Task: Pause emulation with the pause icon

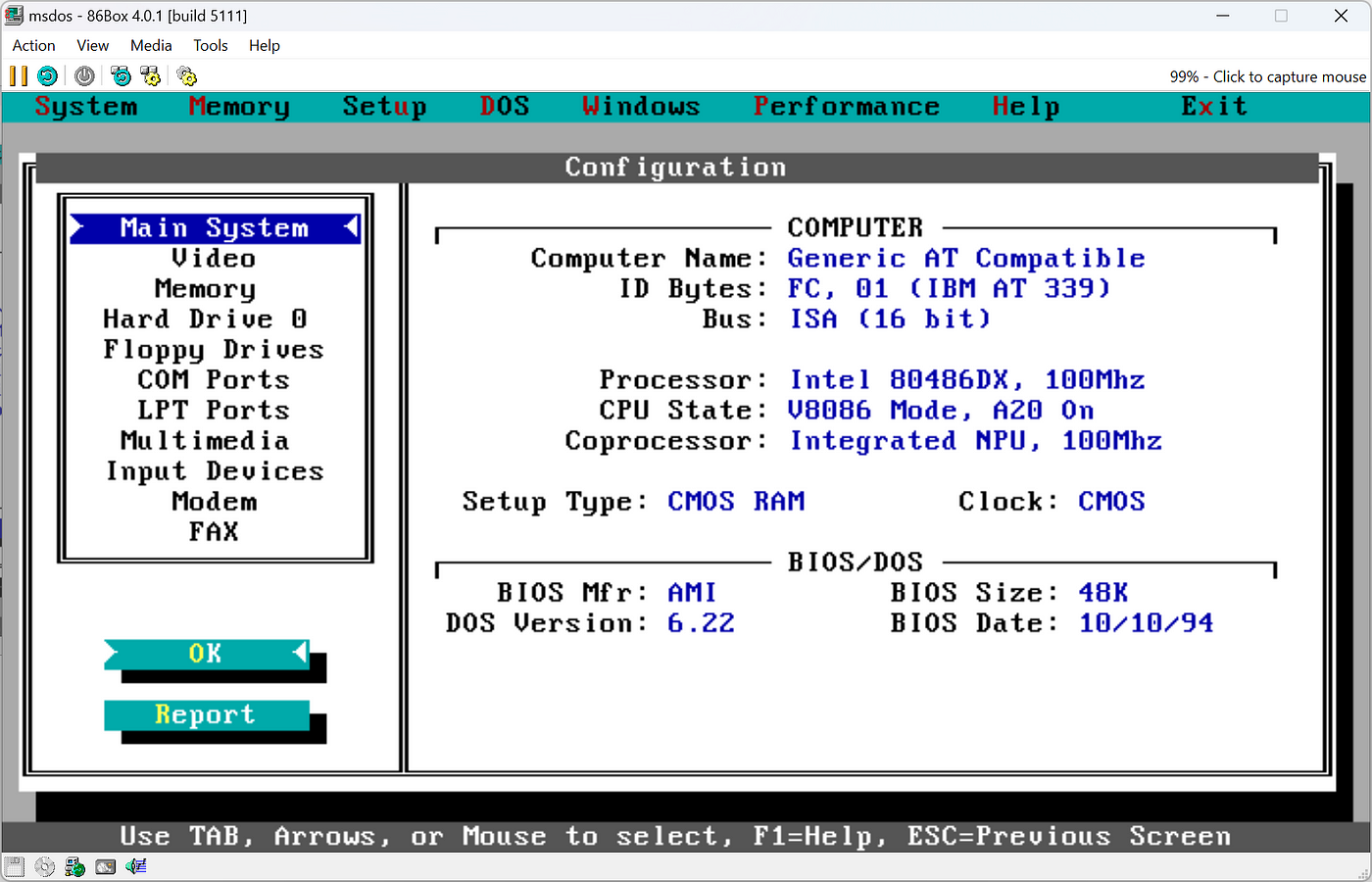Action: pos(18,75)
